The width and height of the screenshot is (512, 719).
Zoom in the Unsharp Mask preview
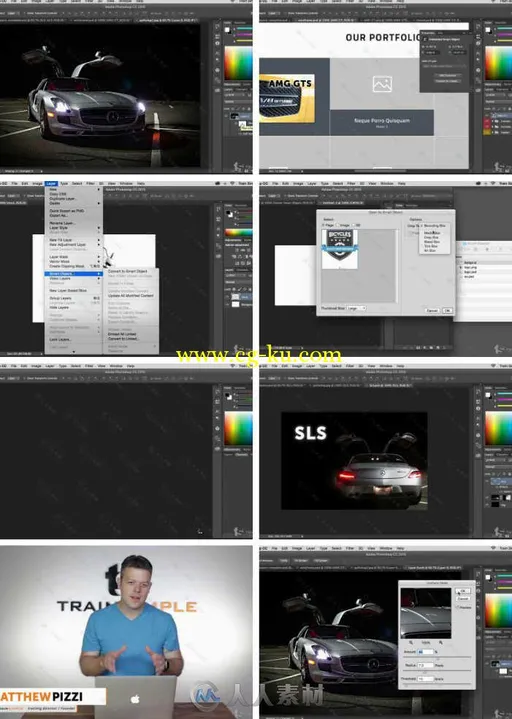[x=441, y=642]
